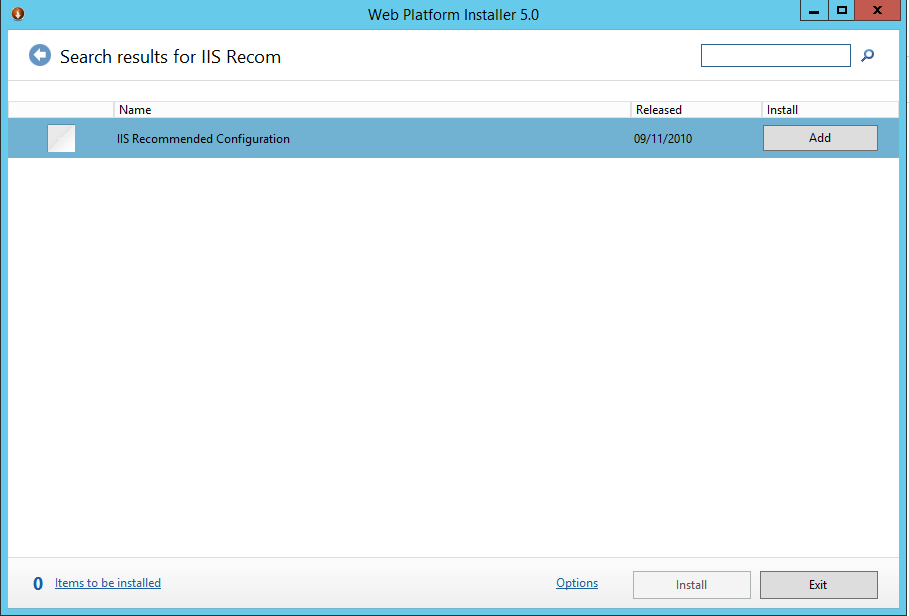
Task: Maximize the Web Platform Installer window
Action: (842, 10)
